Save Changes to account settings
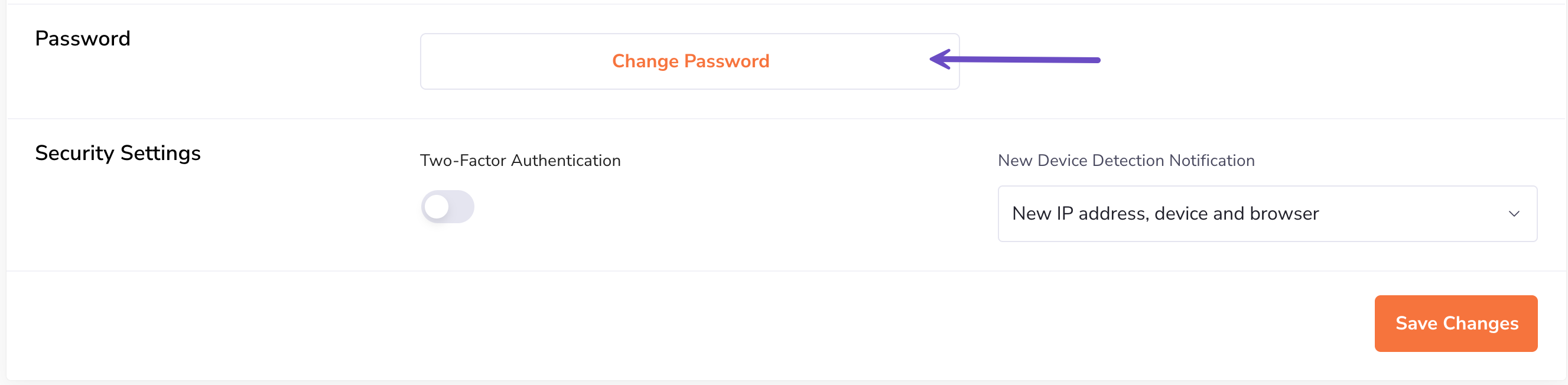The image size is (1568, 385). (x=1455, y=323)
